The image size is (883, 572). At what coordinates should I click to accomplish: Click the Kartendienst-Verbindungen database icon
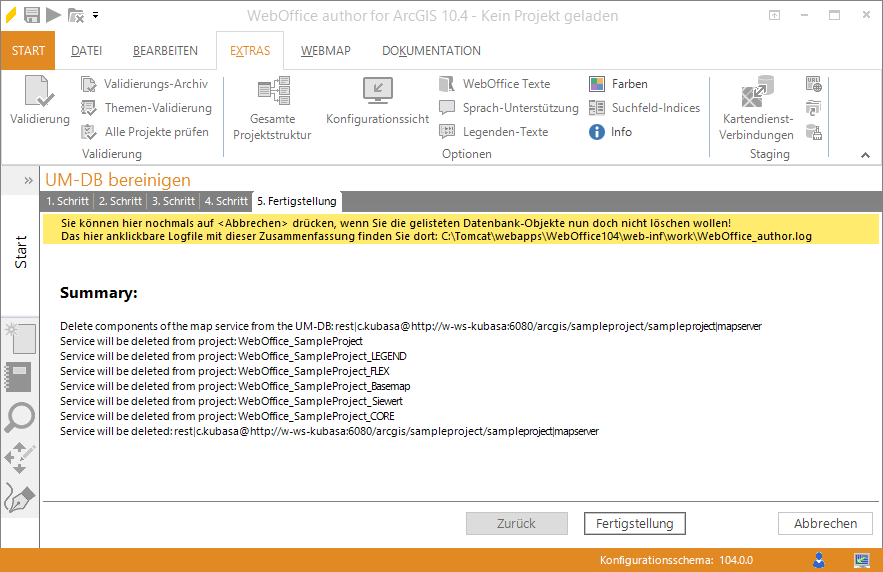pyautogui.click(x=757, y=91)
